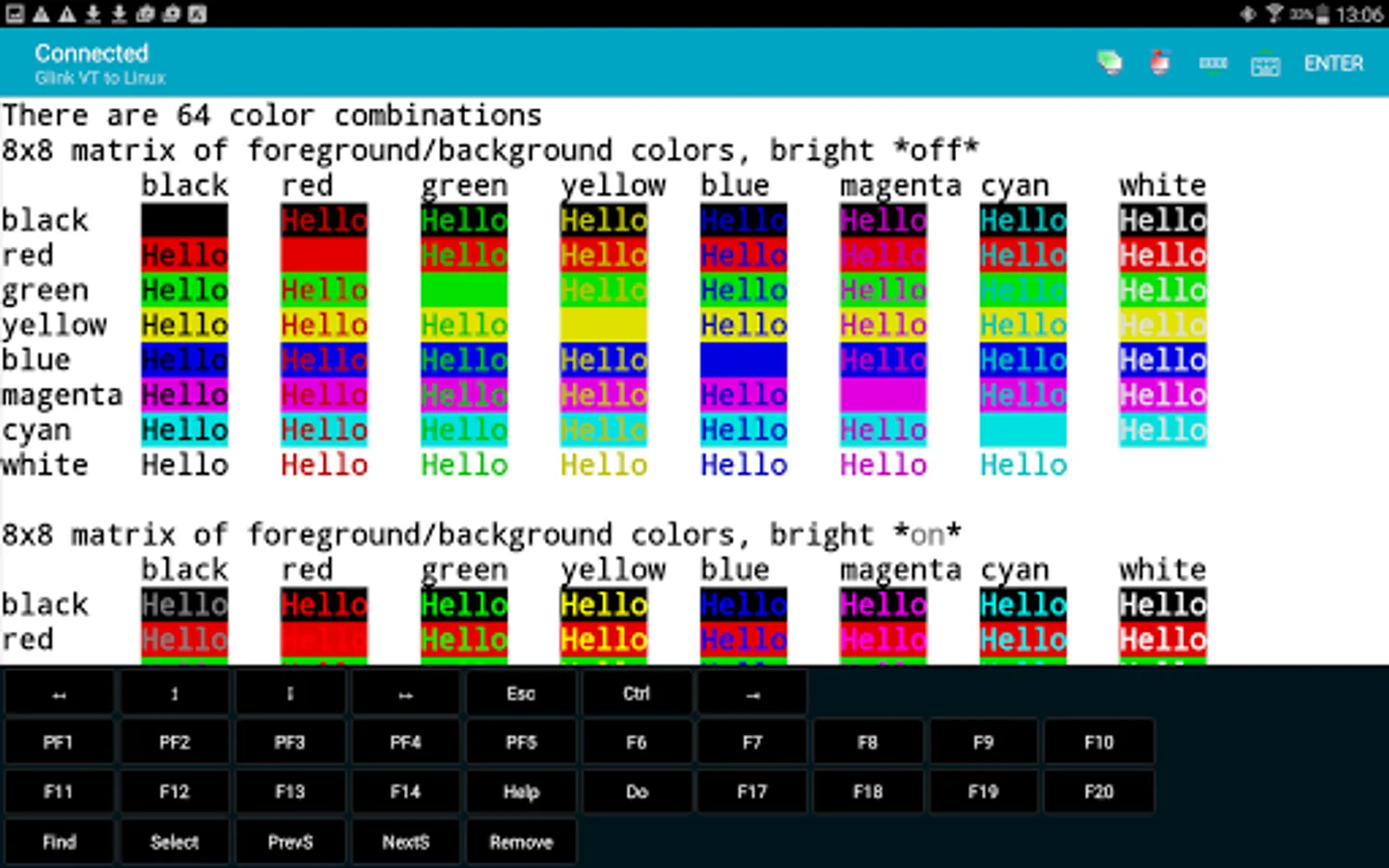Hide the function key toolbar icon

click(x=1212, y=64)
